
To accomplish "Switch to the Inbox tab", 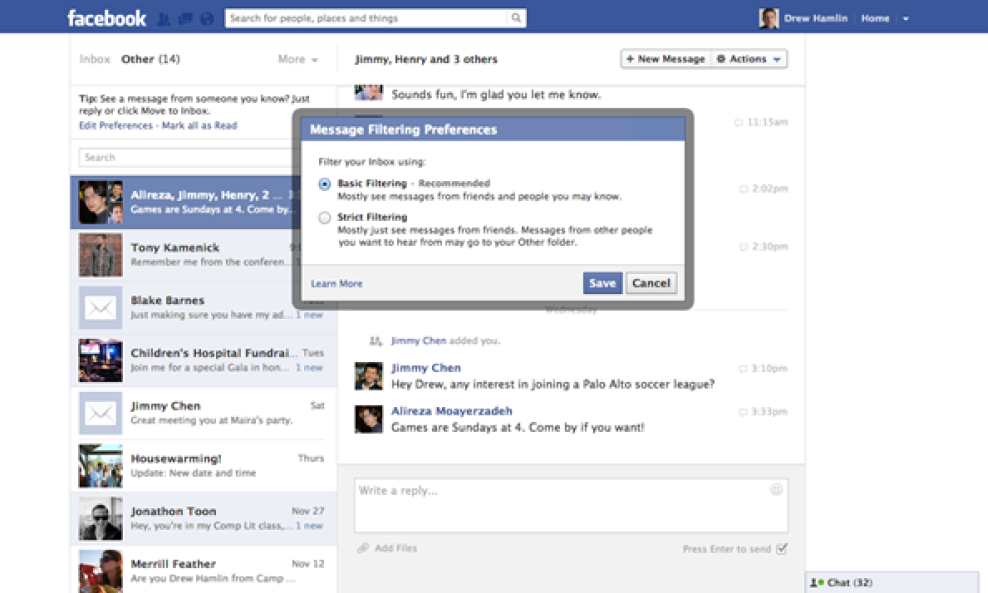I will (93, 59).
